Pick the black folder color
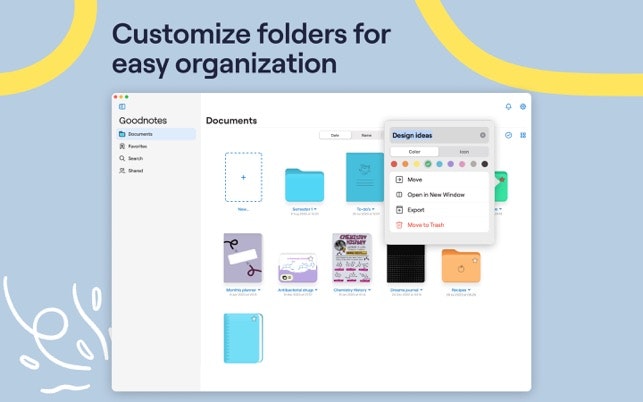This screenshot has height=402, width=643. point(485,164)
